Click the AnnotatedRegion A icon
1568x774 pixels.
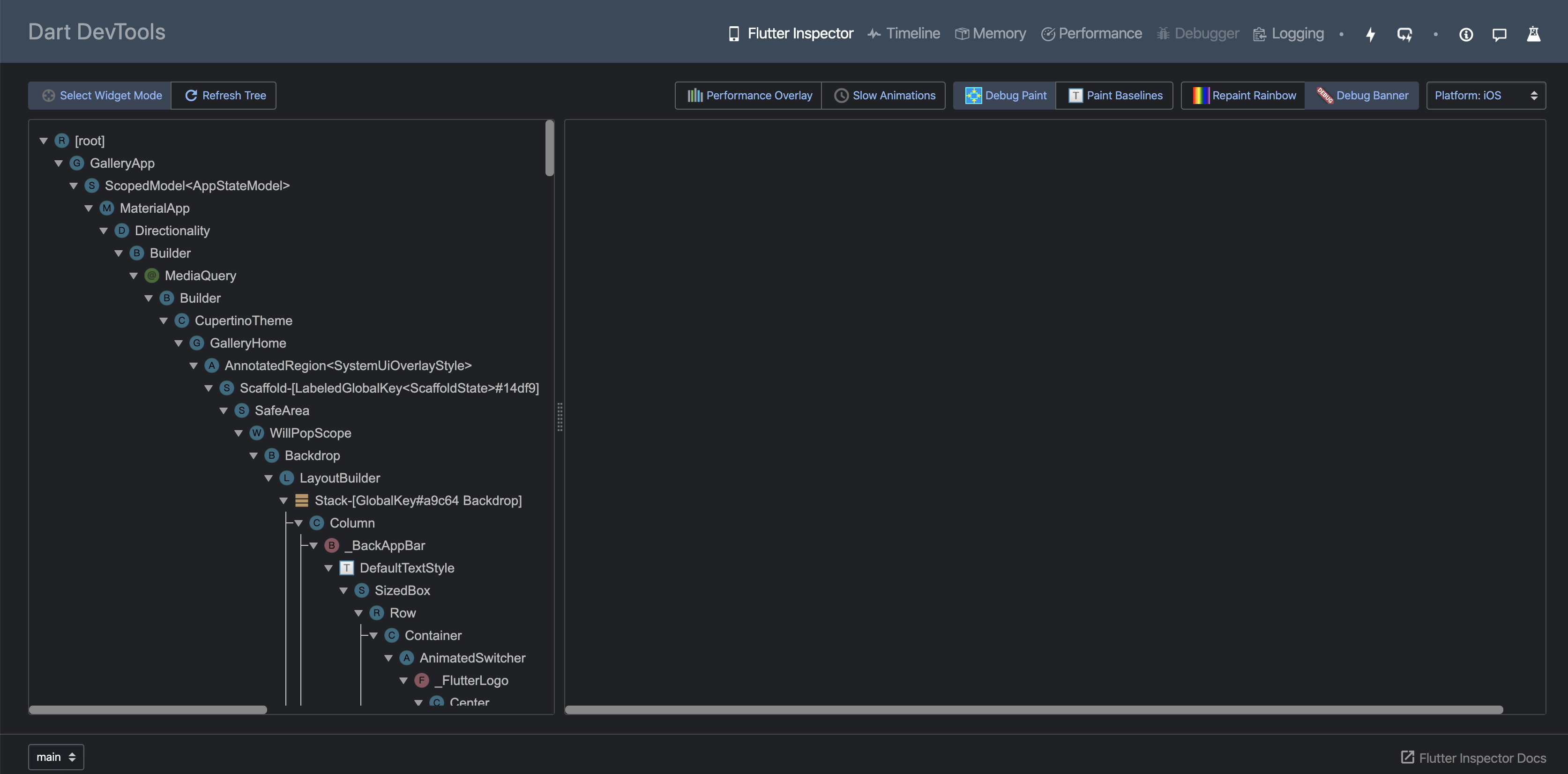211,365
